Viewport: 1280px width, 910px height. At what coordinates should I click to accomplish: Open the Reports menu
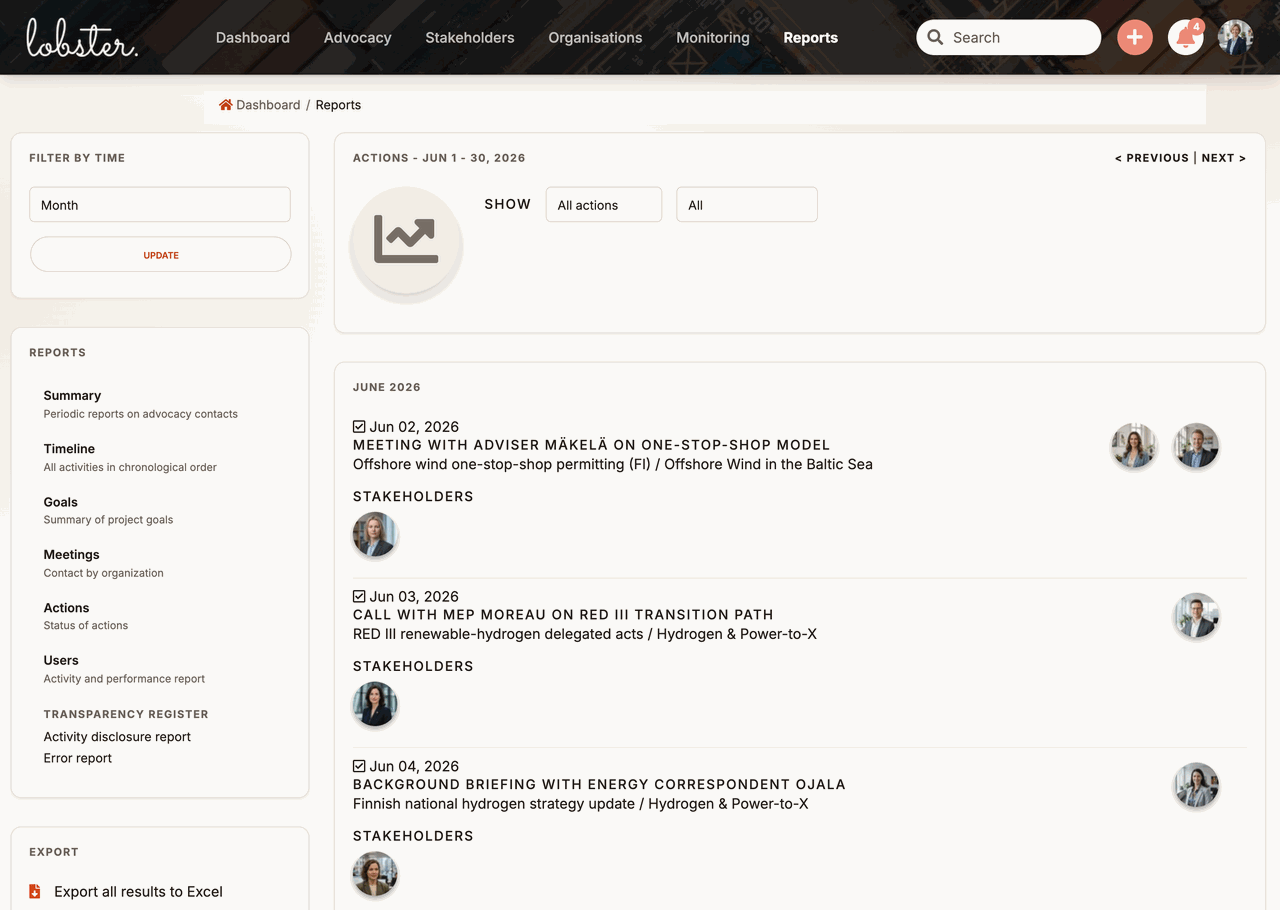(811, 38)
